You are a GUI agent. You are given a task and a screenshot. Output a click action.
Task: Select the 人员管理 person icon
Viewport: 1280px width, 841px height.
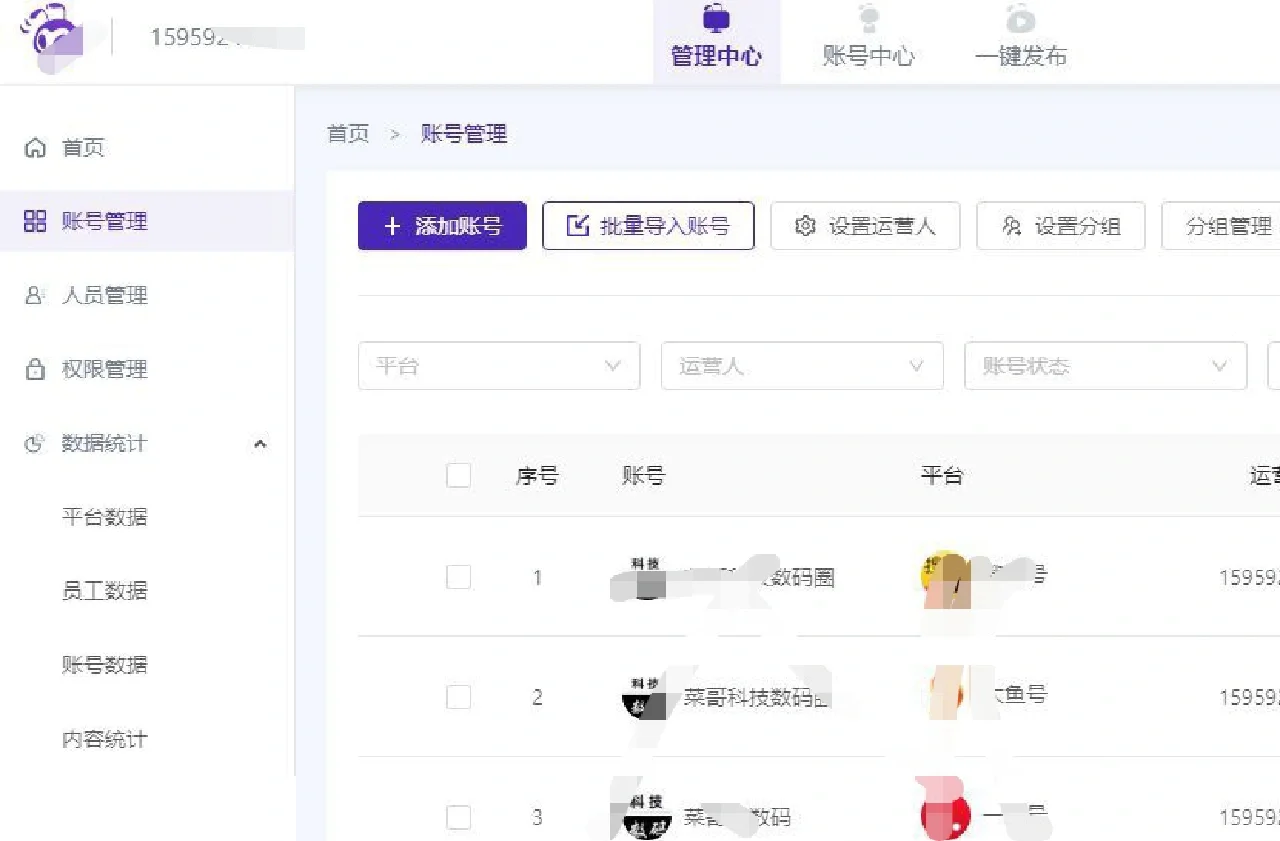coord(35,295)
